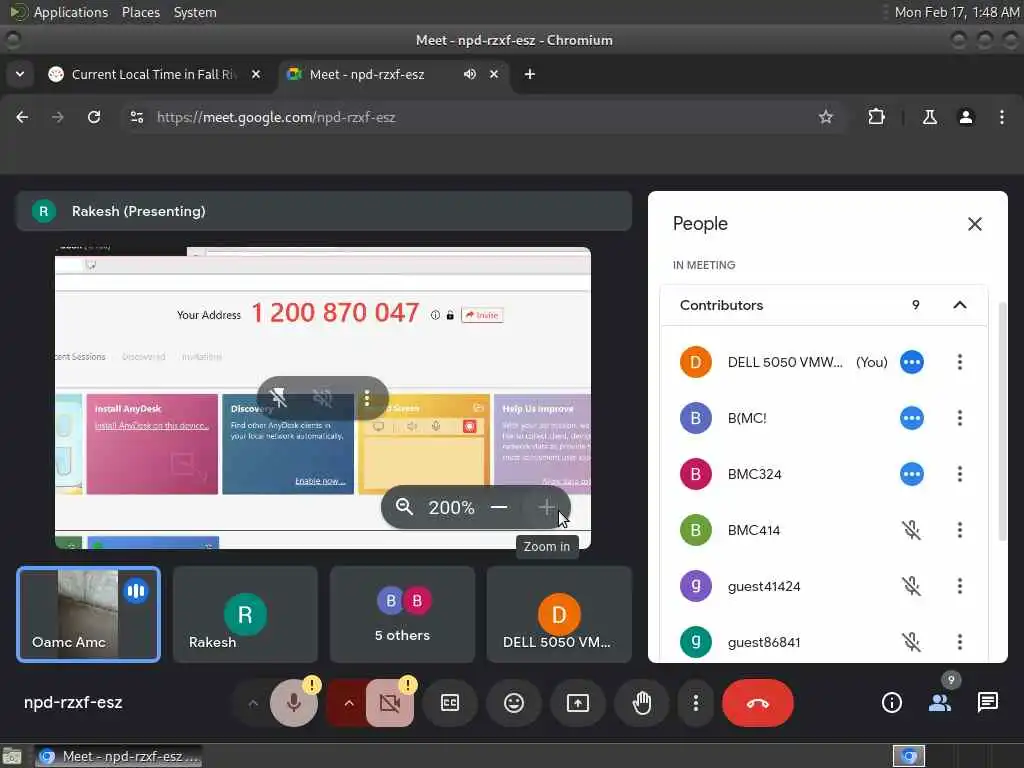Click the address bar URL
1024x768 pixels.
(x=276, y=117)
